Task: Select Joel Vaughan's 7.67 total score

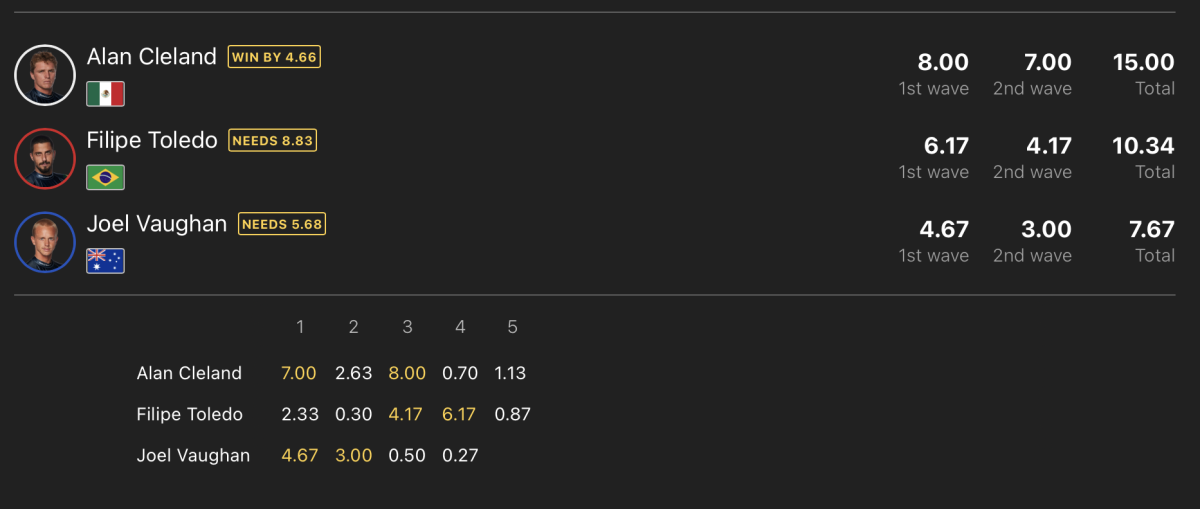Action: click(1152, 229)
